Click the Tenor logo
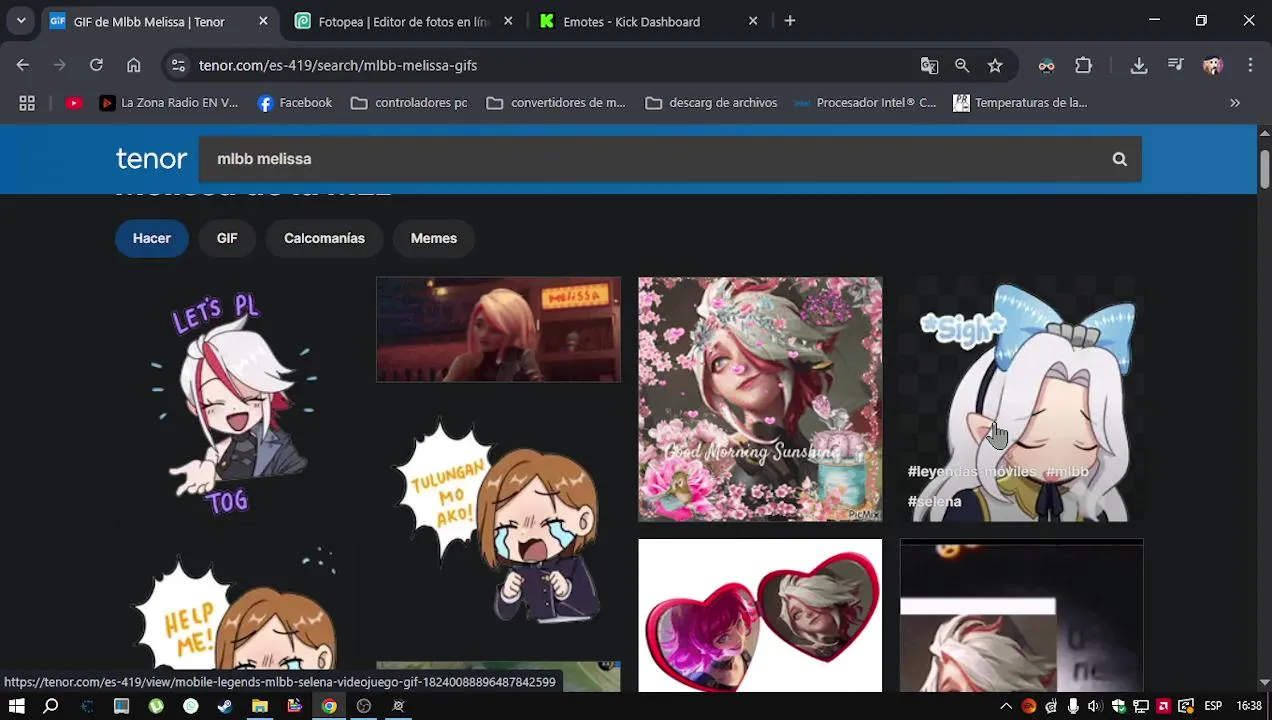The width and height of the screenshot is (1272, 720). click(x=151, y=159)
